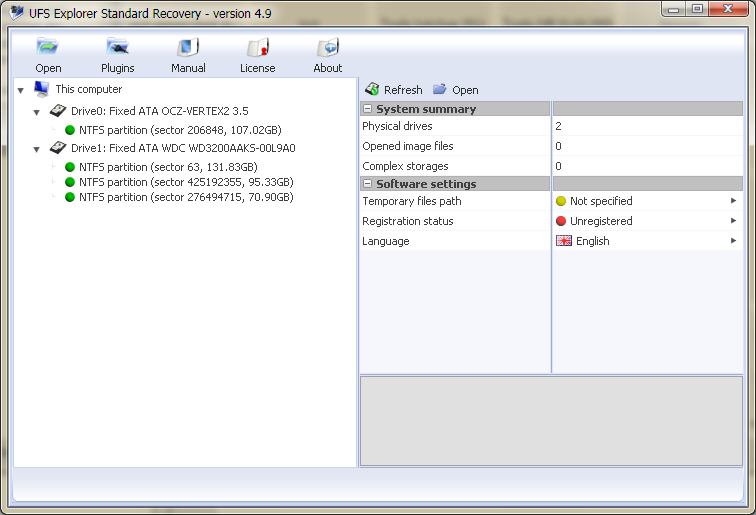Click the Complex storages row label
Screen dimensions: 756x515
click(405, 166)
